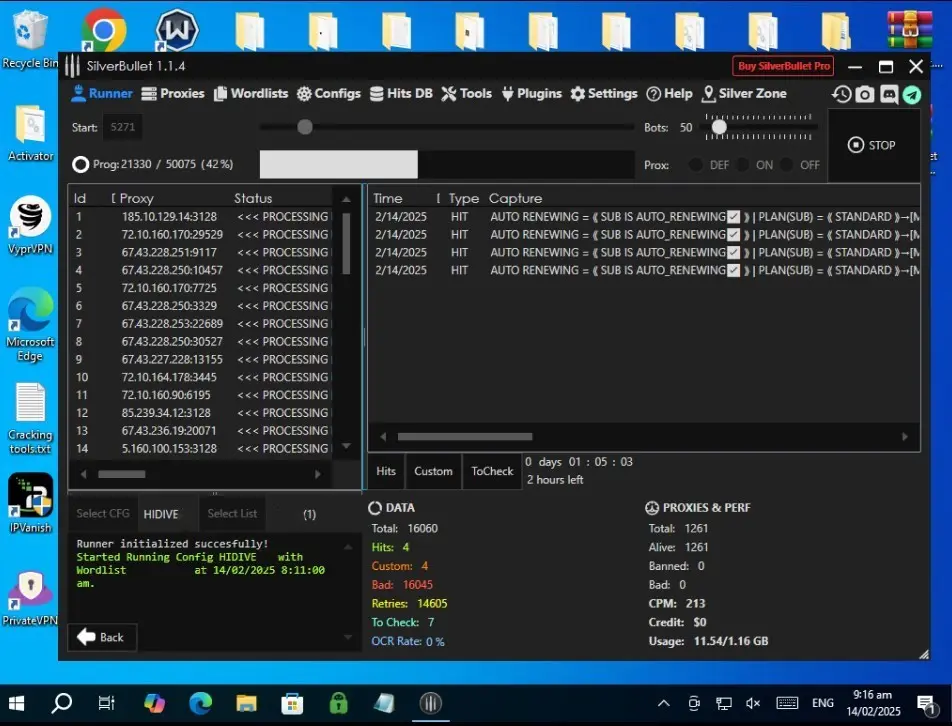The width and height of the screenshot is (952, 726).
Task: Click the taskbar Search icon
Action: [x=61, y=704]
